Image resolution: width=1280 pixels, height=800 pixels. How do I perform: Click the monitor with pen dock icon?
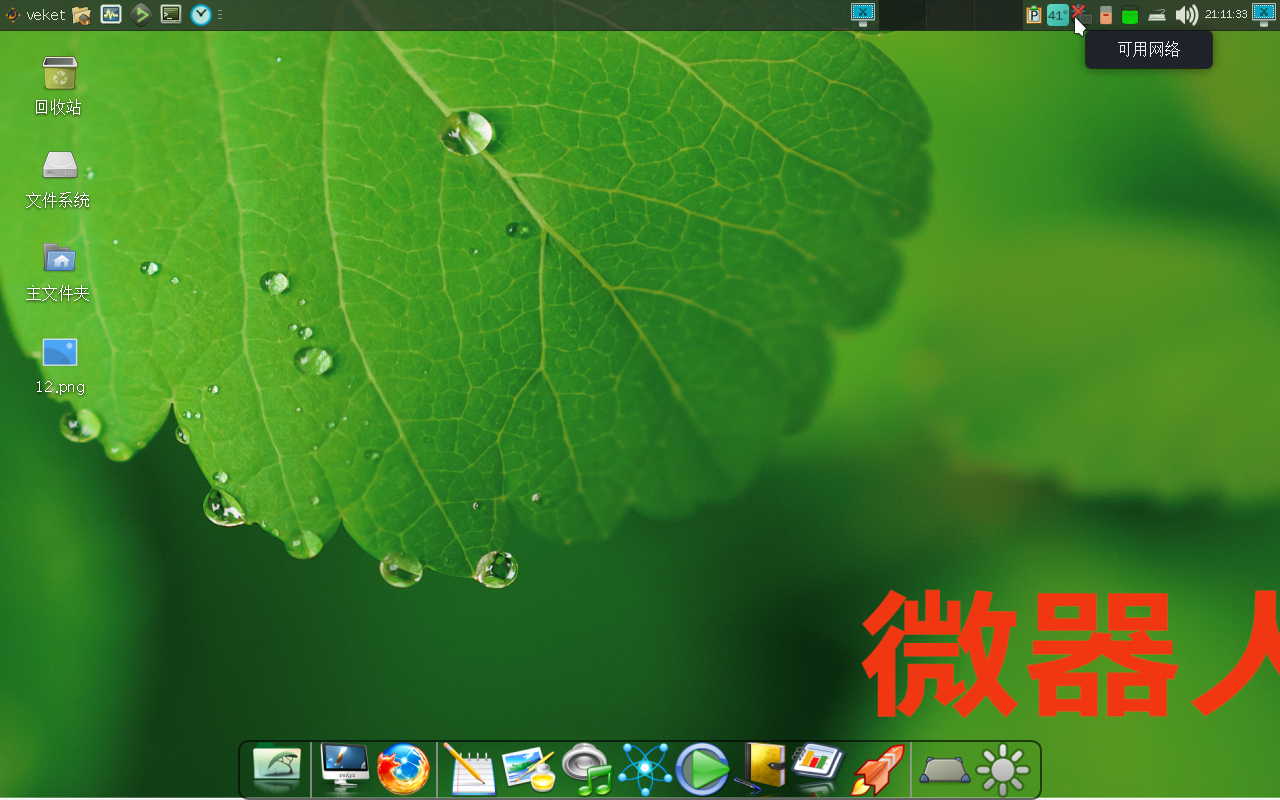click(x=344, y=768)
